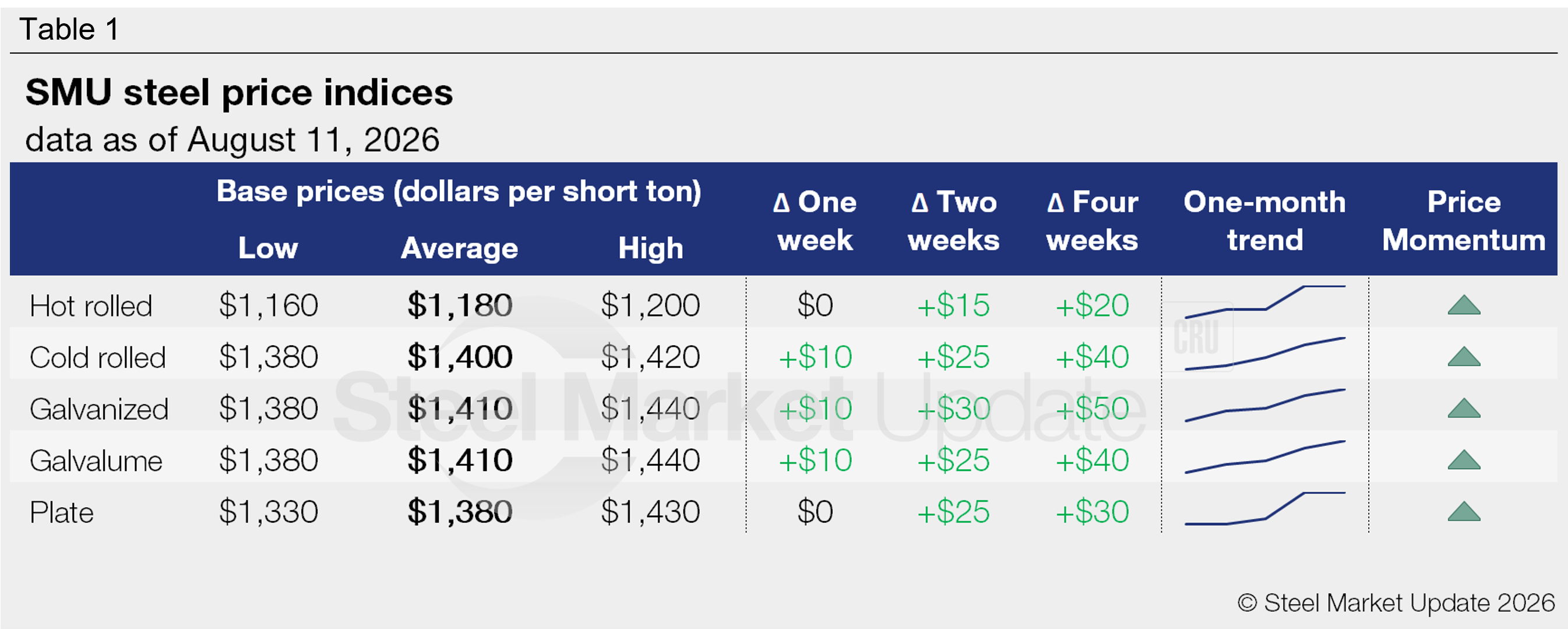Click the Plate price momentum up arrow
The width and height of the screenshot is (1568, 629).
coord(1463,511)
